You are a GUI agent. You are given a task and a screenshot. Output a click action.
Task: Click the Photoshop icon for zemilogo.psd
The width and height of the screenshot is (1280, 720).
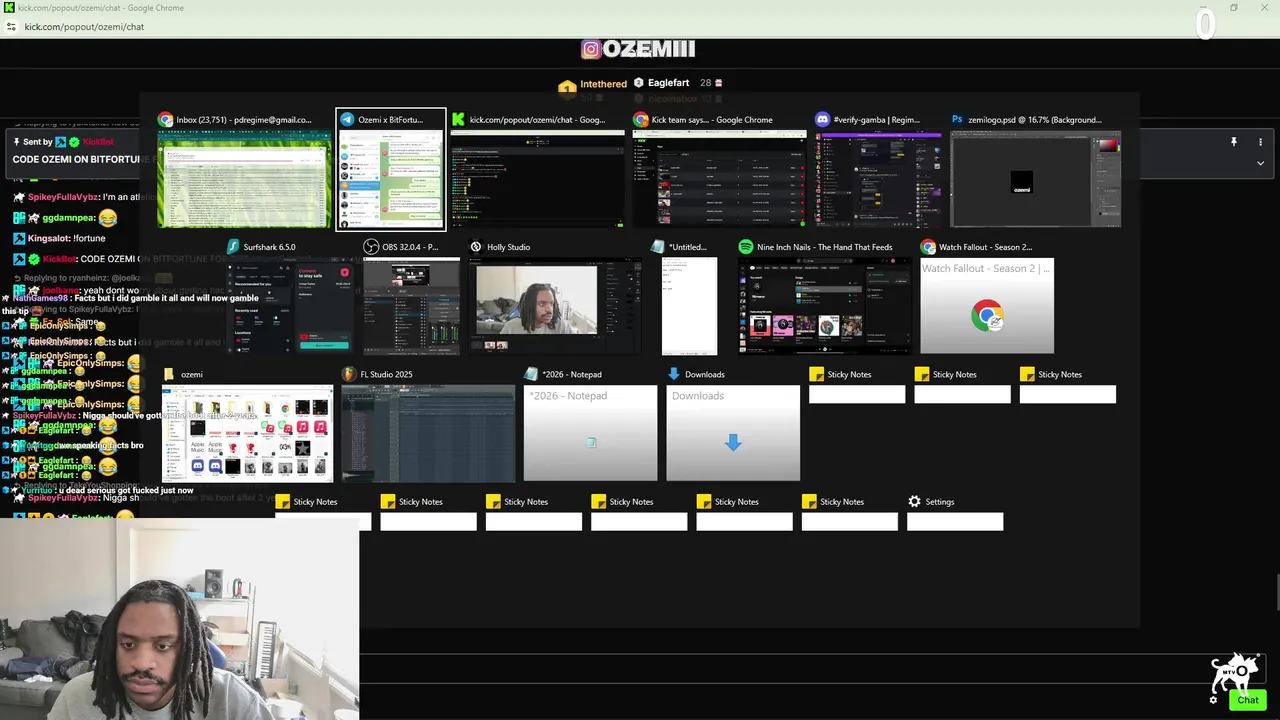click(x=957, y=119)
